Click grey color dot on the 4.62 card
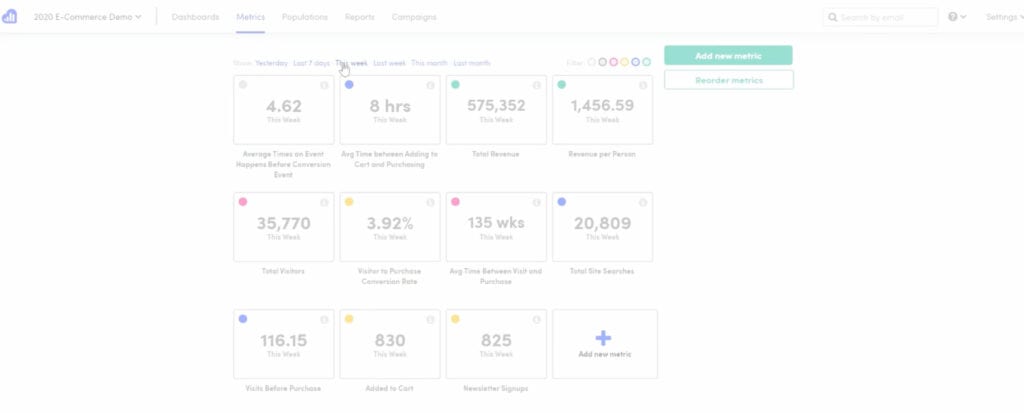The width and height of the screenshot is (1024, 413). pyautogui.click(x=243, y=85)
